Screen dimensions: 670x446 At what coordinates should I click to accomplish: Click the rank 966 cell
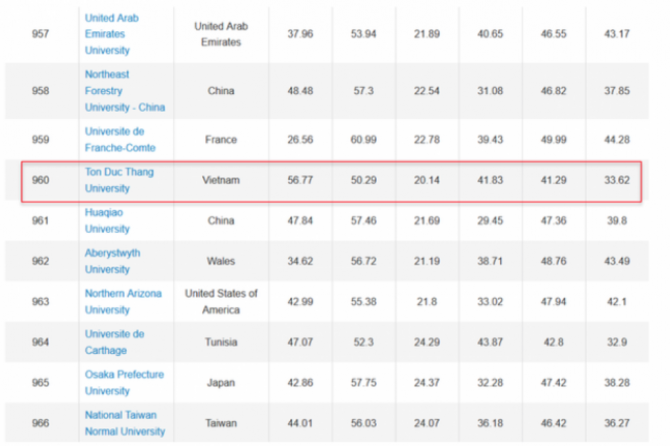tap(42, 423)
